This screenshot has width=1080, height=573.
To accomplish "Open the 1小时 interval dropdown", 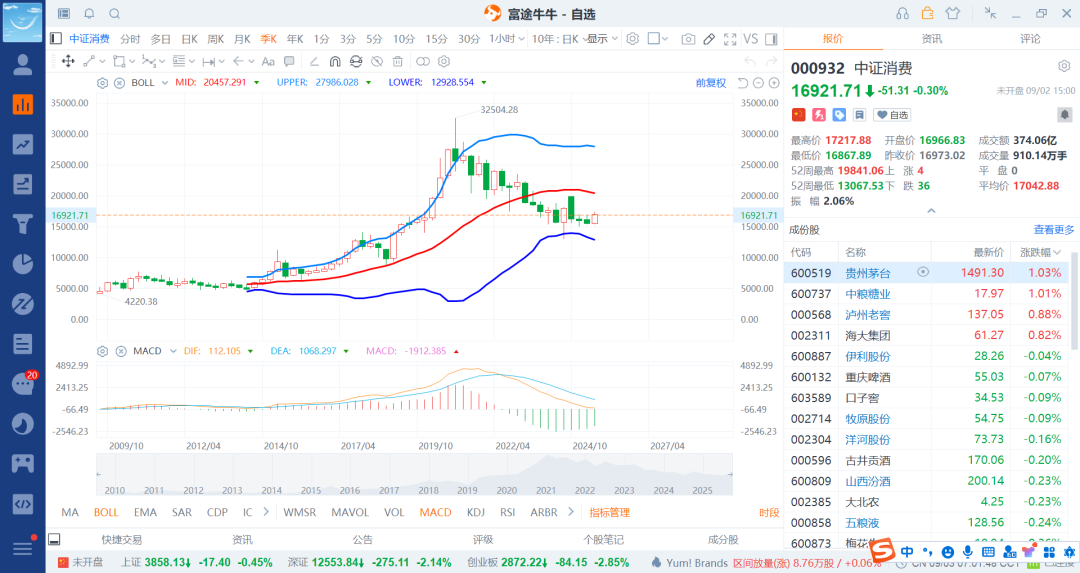I will 507,39.
